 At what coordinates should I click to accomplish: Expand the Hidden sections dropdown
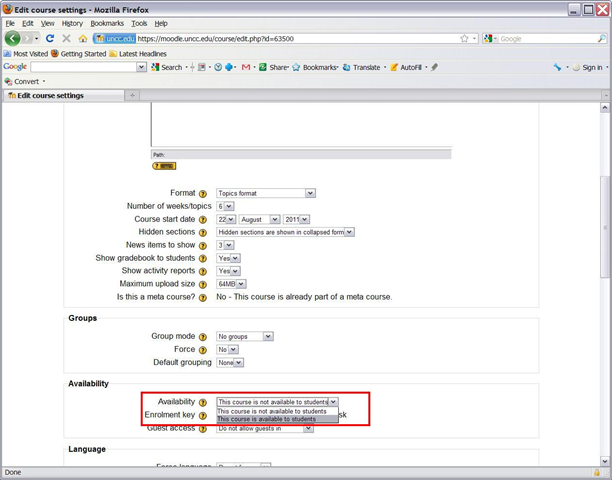click(286, 232)
